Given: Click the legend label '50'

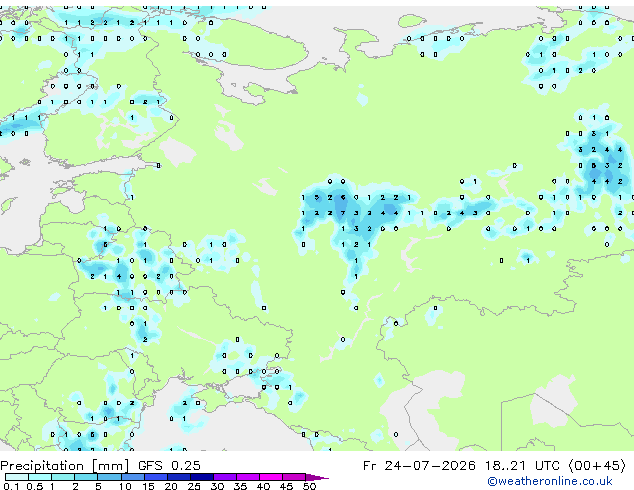Looking at the screenshot, I should [x=309, y=486].
